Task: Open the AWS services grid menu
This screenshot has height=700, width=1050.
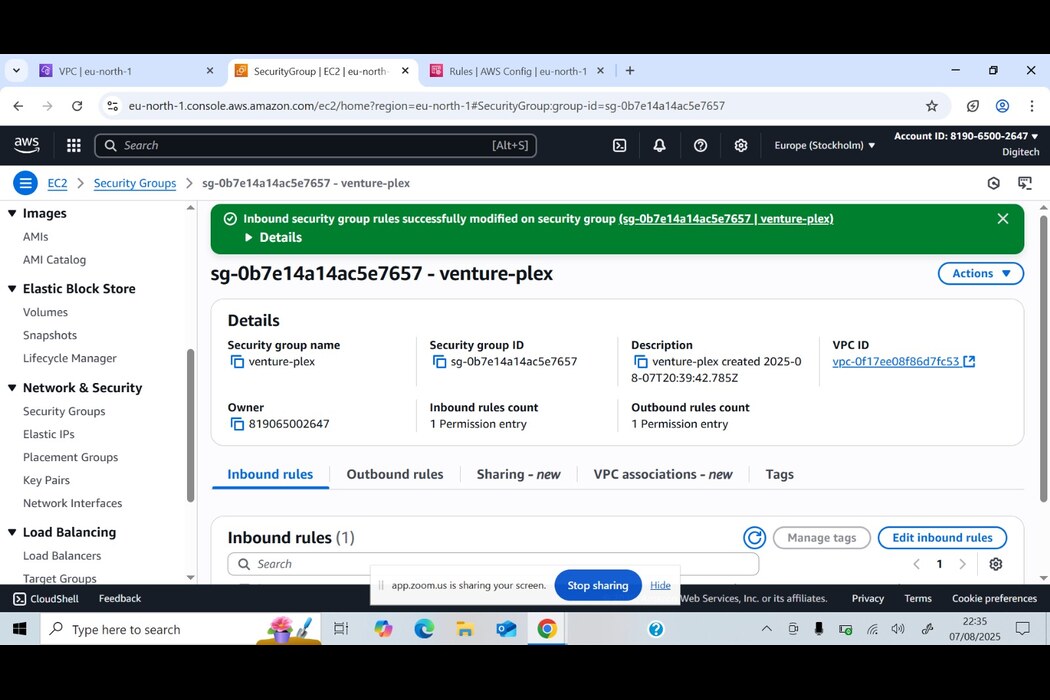Action: point(74,145)
